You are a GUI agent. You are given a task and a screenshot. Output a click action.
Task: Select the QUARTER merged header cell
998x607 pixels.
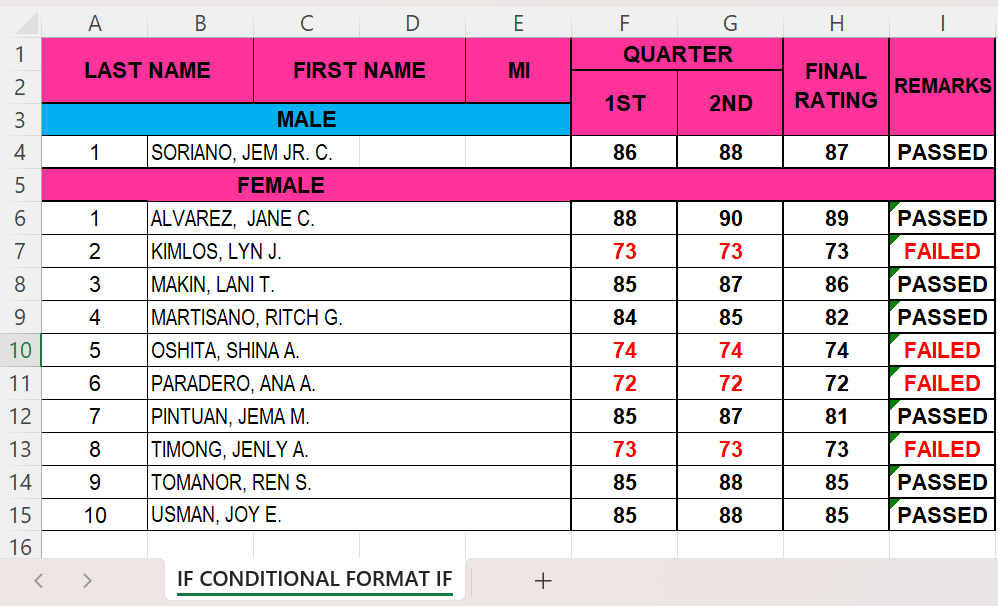[677, 54]
